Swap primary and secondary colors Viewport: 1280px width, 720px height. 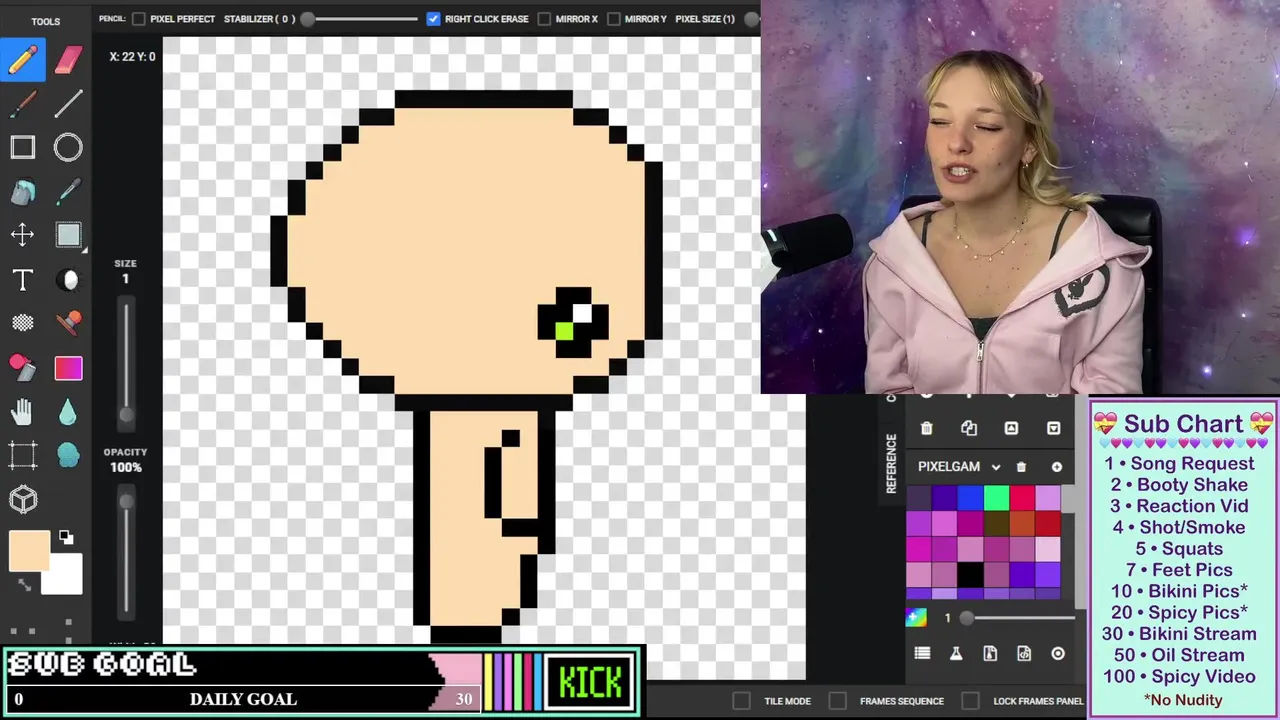point(27,585)
